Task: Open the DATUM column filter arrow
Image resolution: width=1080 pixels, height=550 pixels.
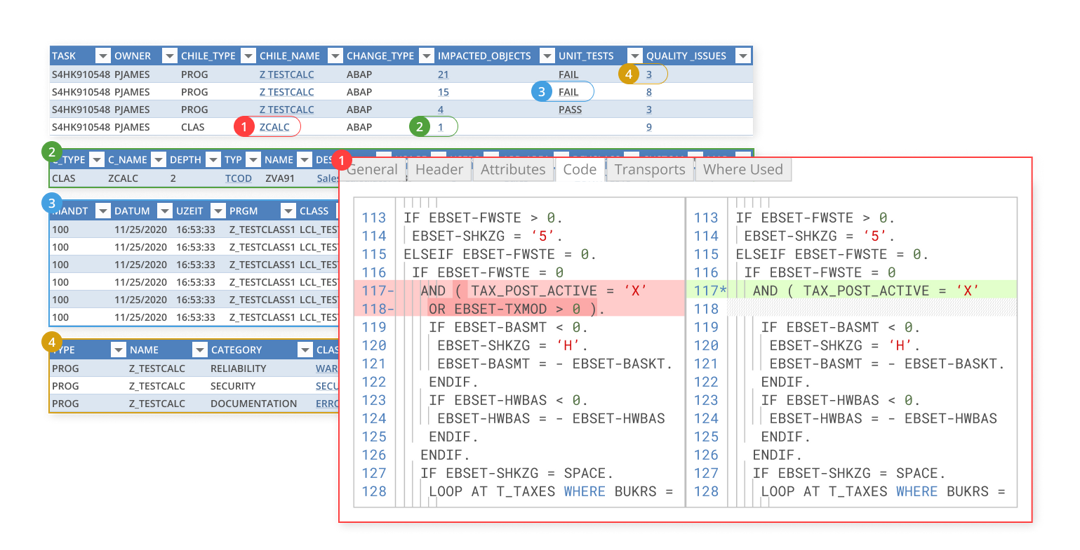Action: 165,211
